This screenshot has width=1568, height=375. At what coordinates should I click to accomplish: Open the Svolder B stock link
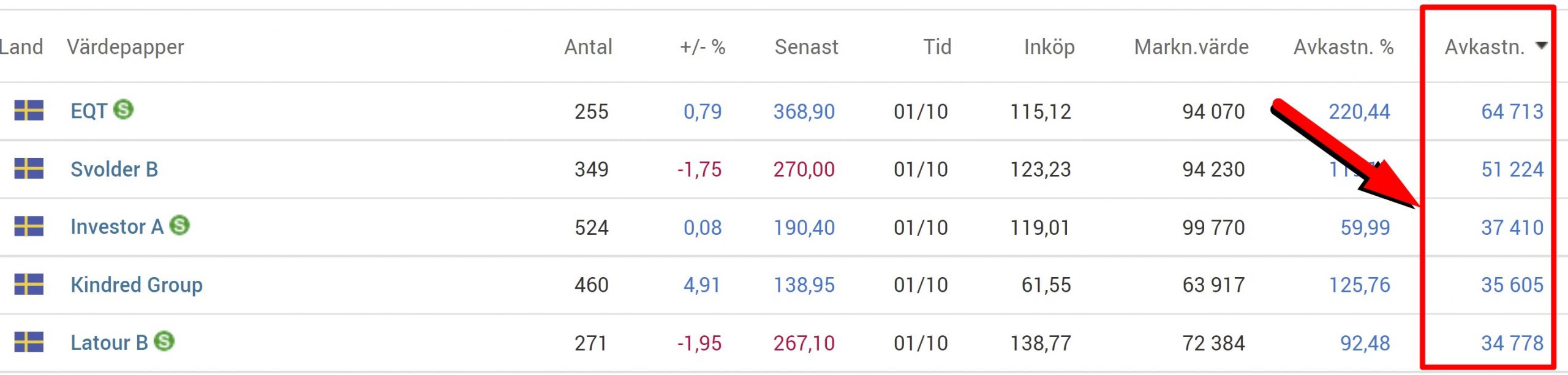pos(114,169)
